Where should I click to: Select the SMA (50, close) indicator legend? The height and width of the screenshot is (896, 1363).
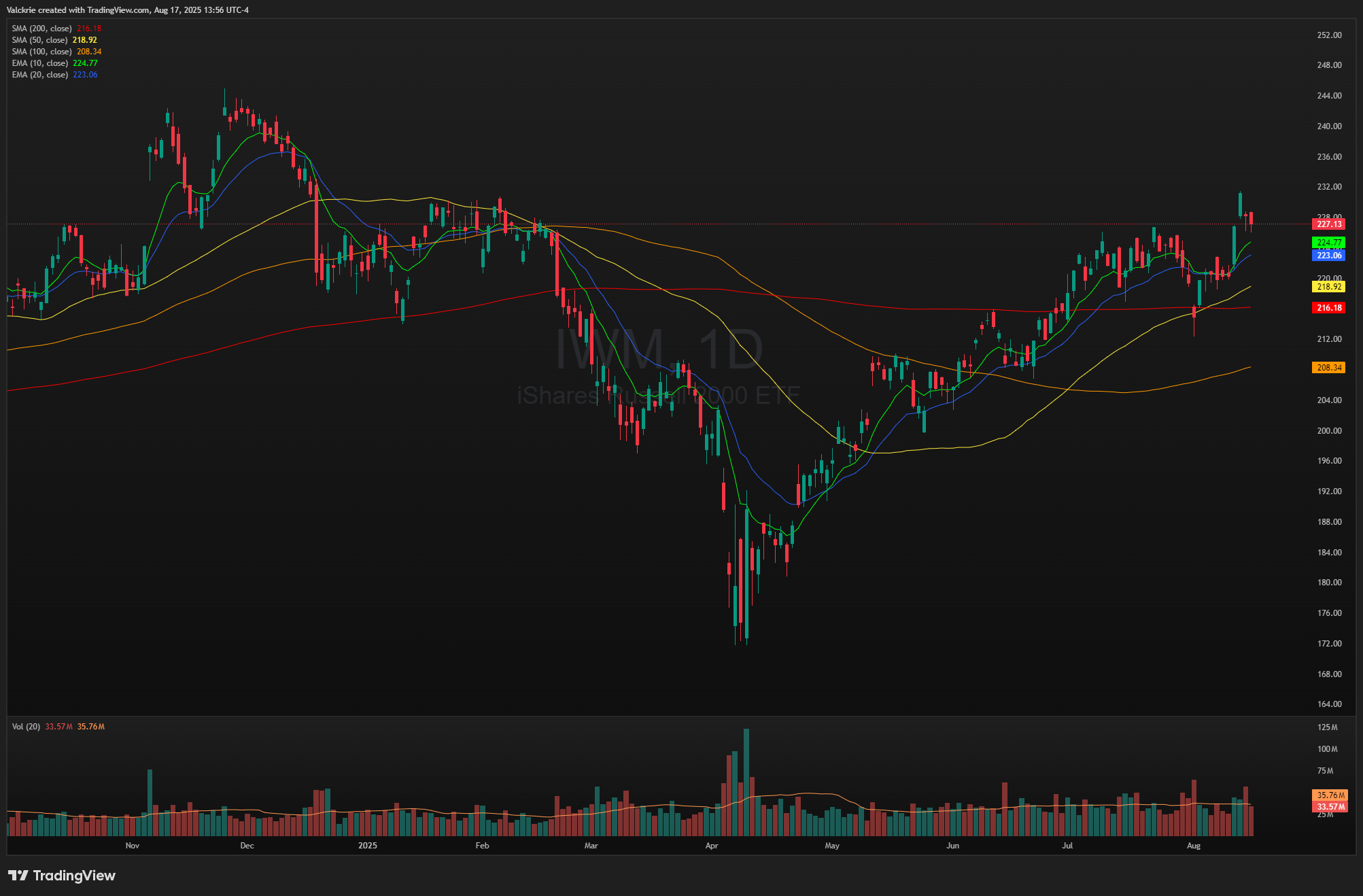coord(39,40)
